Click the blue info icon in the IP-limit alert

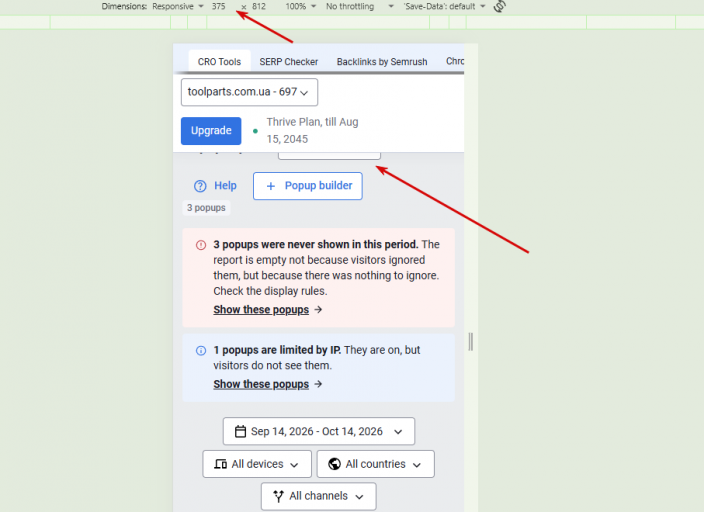[x=201, y=350]
